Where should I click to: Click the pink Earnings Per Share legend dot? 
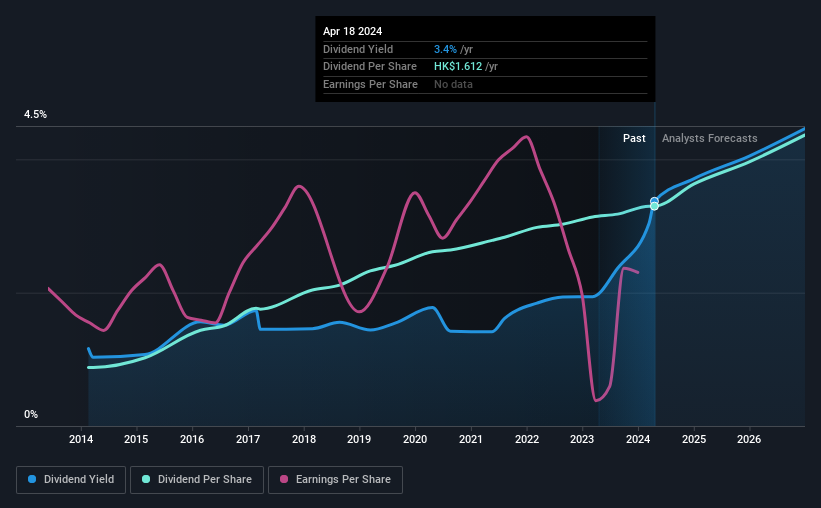(284, 479)
